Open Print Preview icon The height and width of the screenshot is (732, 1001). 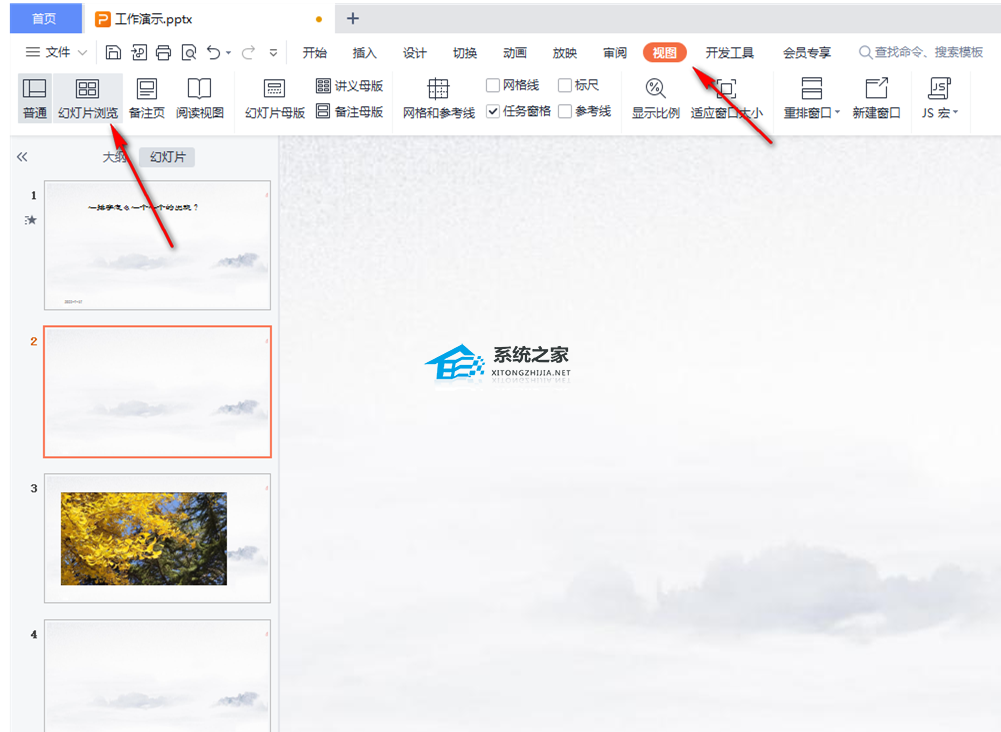click(189, 52)
